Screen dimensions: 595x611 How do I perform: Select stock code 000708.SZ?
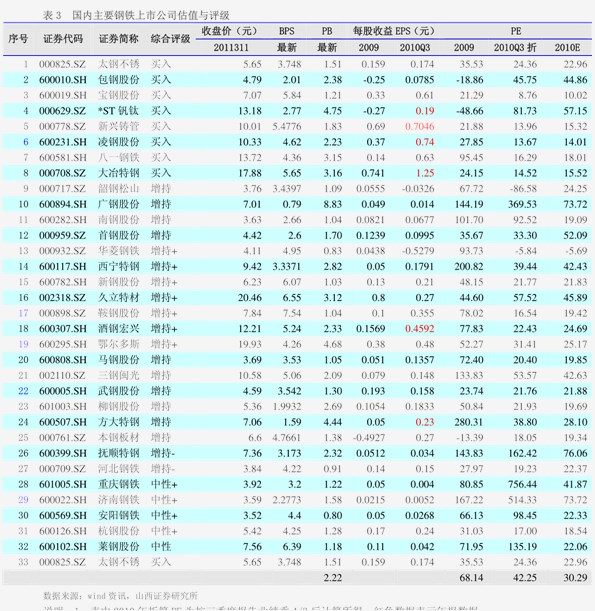62,173
